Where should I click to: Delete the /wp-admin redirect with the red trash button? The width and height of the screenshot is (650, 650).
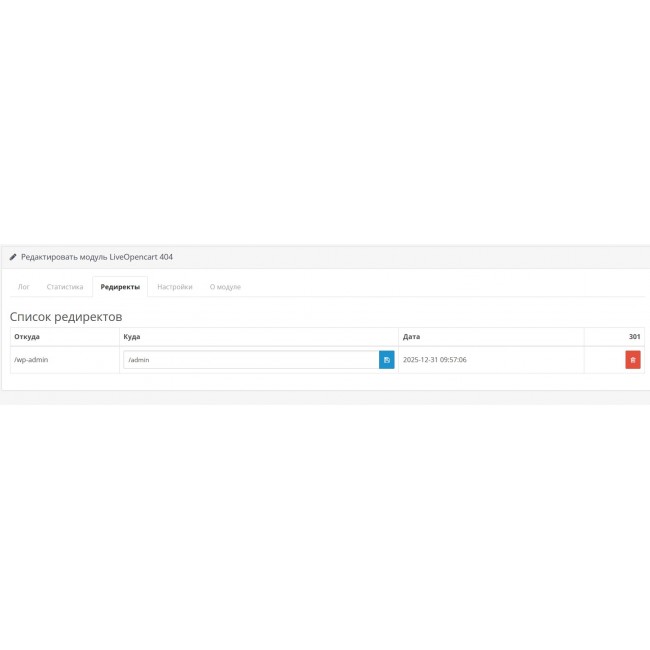click(x=633, y=360)
